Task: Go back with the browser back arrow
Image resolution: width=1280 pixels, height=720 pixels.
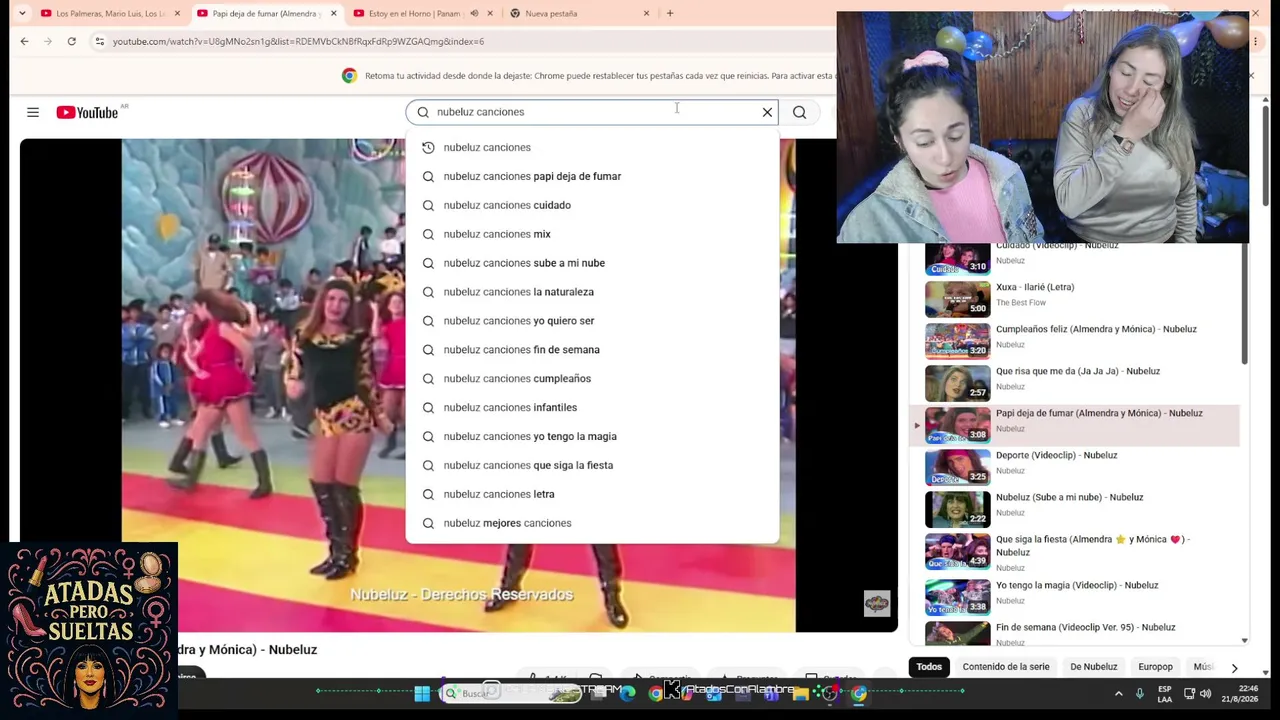Action: (x=24, y=41)
